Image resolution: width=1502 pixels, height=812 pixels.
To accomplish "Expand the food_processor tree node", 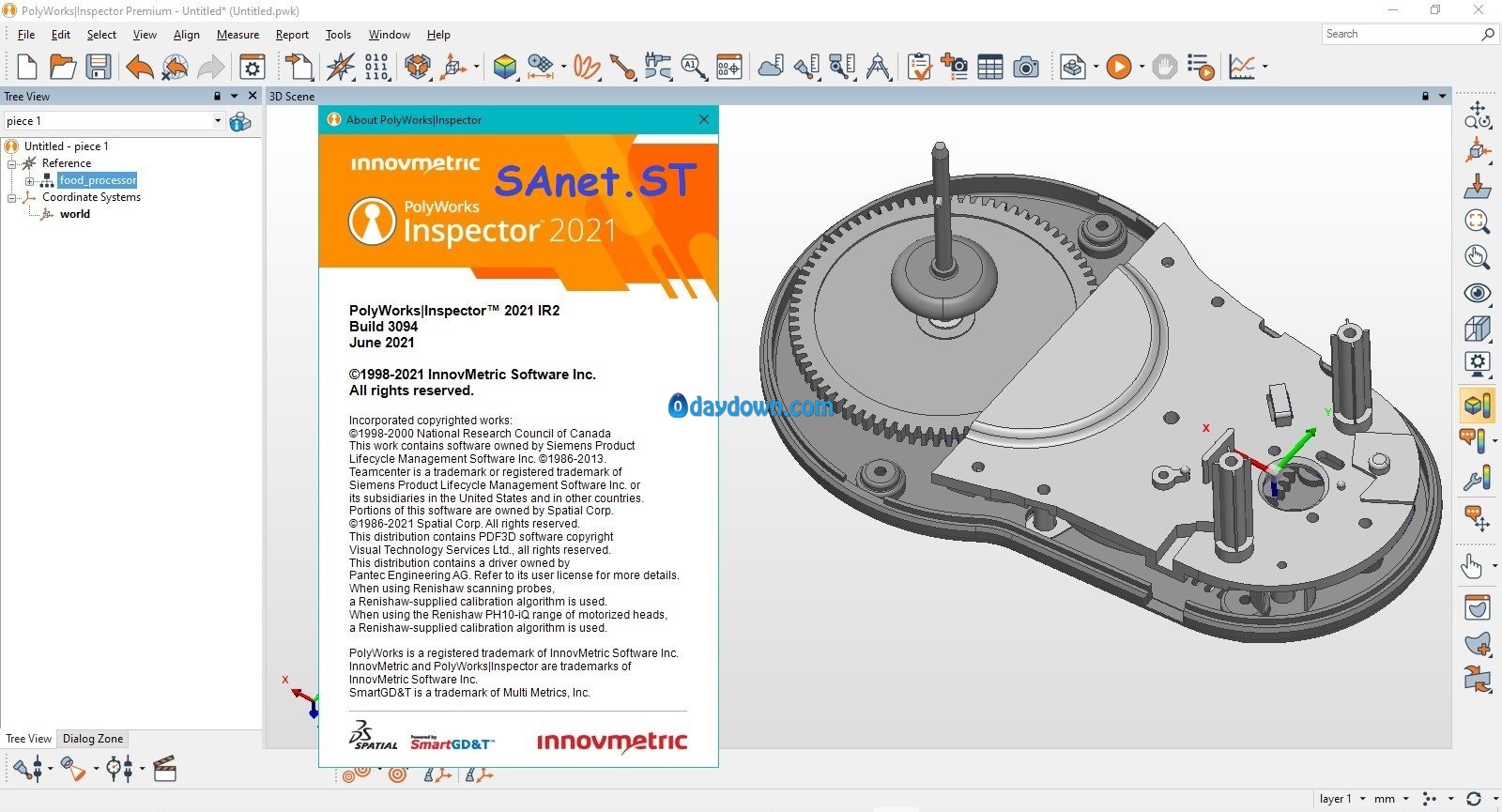I will tap(29, 180).
